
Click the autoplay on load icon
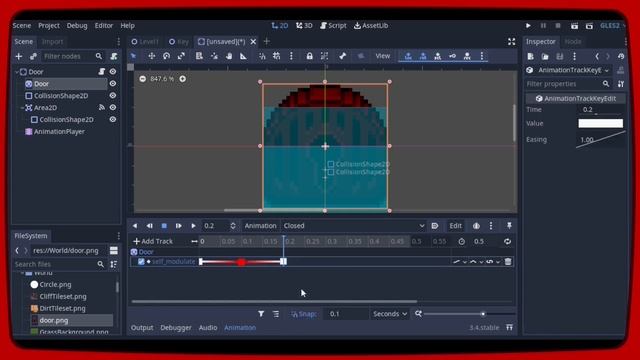(435, 226)
